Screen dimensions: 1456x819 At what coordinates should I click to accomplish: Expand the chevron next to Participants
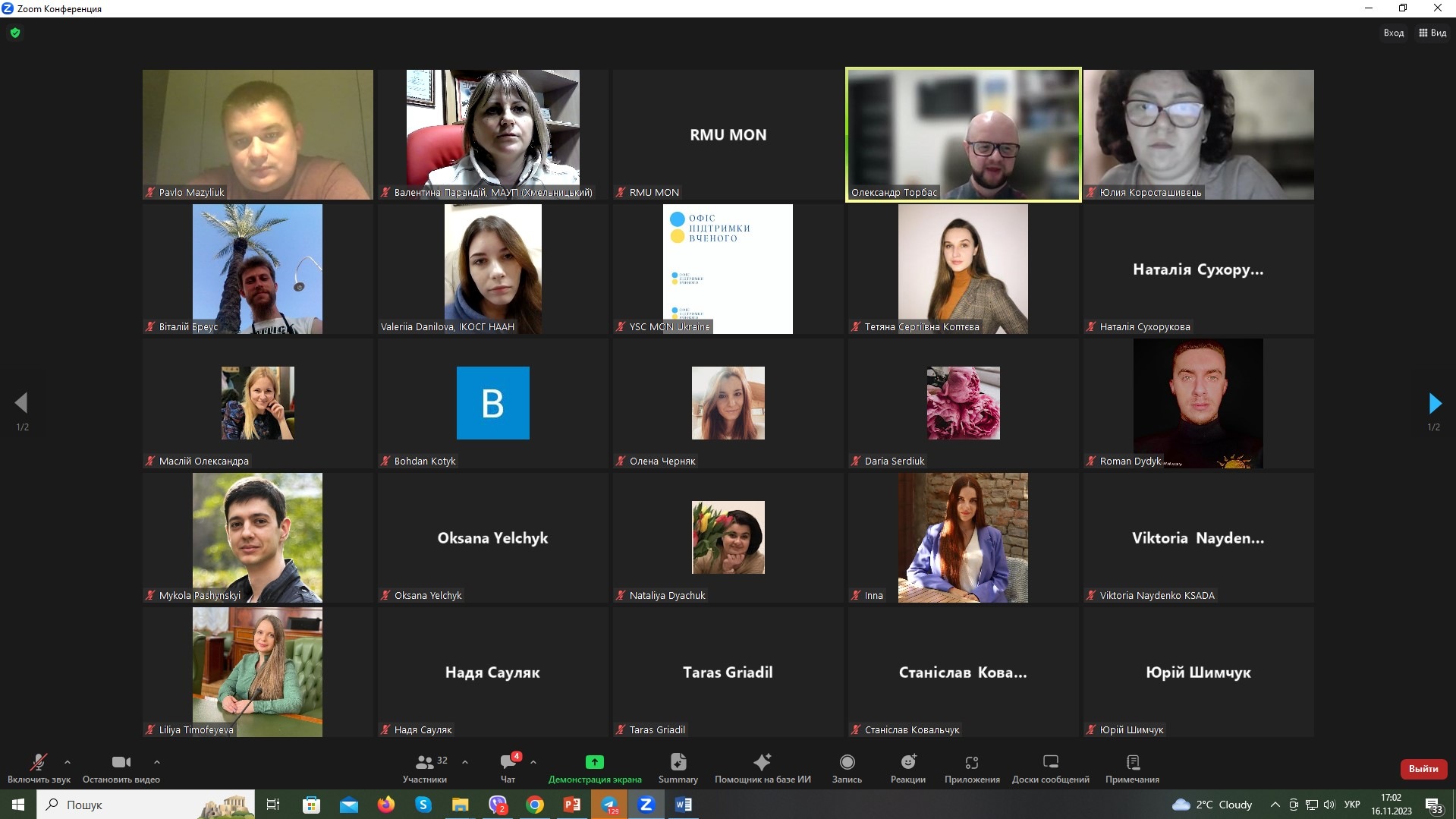[x=465, y=762]
